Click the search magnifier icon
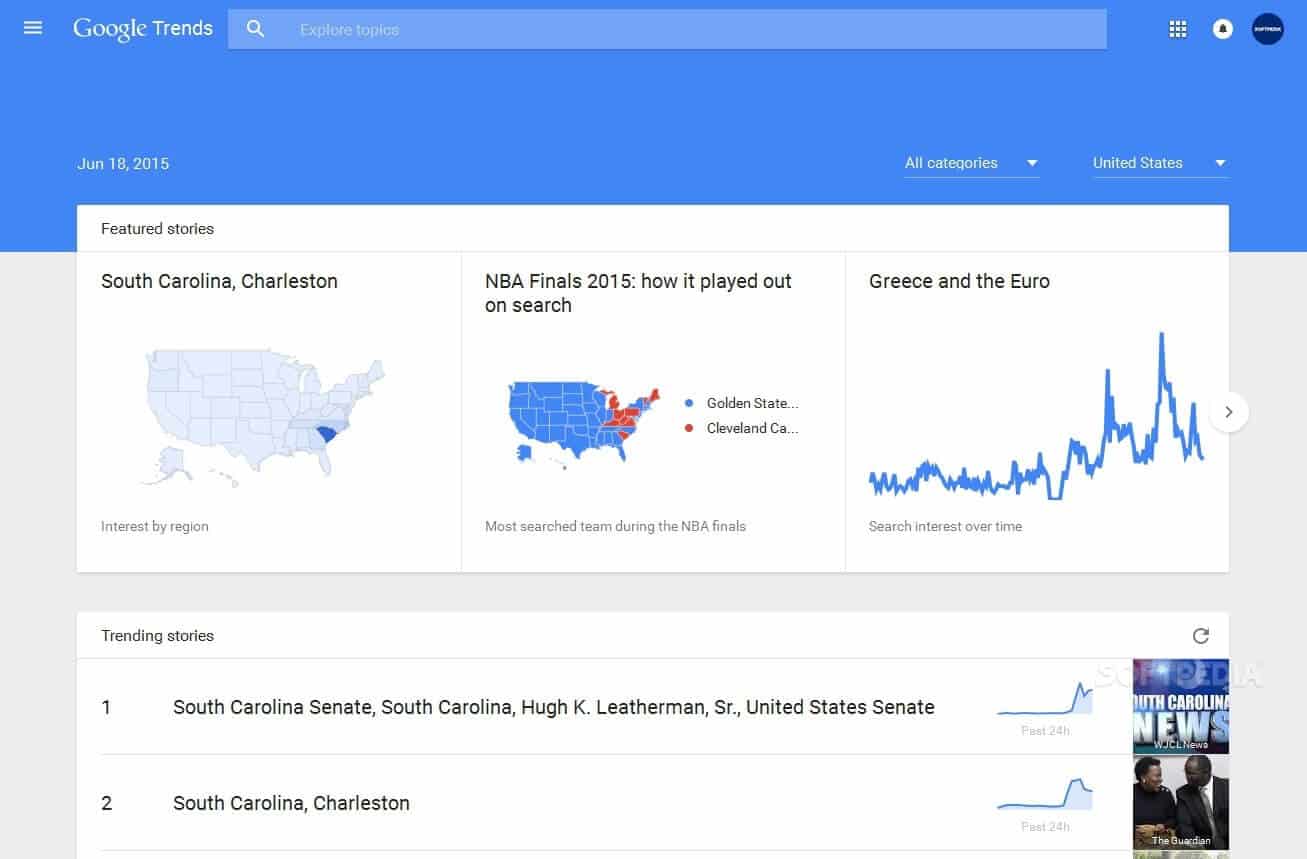The width and height of the screenshot is (1307, 859). (x=256, y=29)
